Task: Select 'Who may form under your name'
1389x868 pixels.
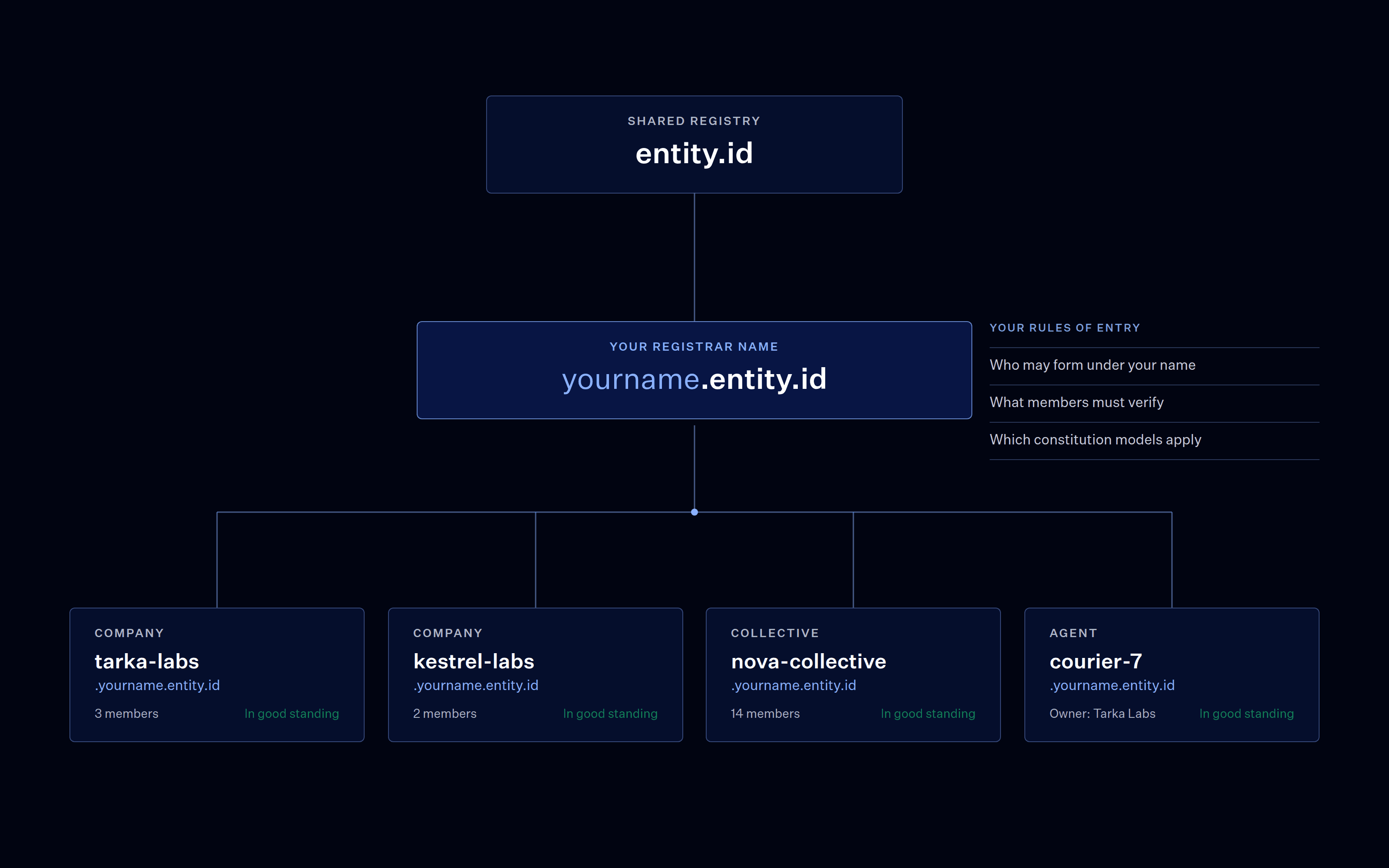Action: coord(1092,365)
